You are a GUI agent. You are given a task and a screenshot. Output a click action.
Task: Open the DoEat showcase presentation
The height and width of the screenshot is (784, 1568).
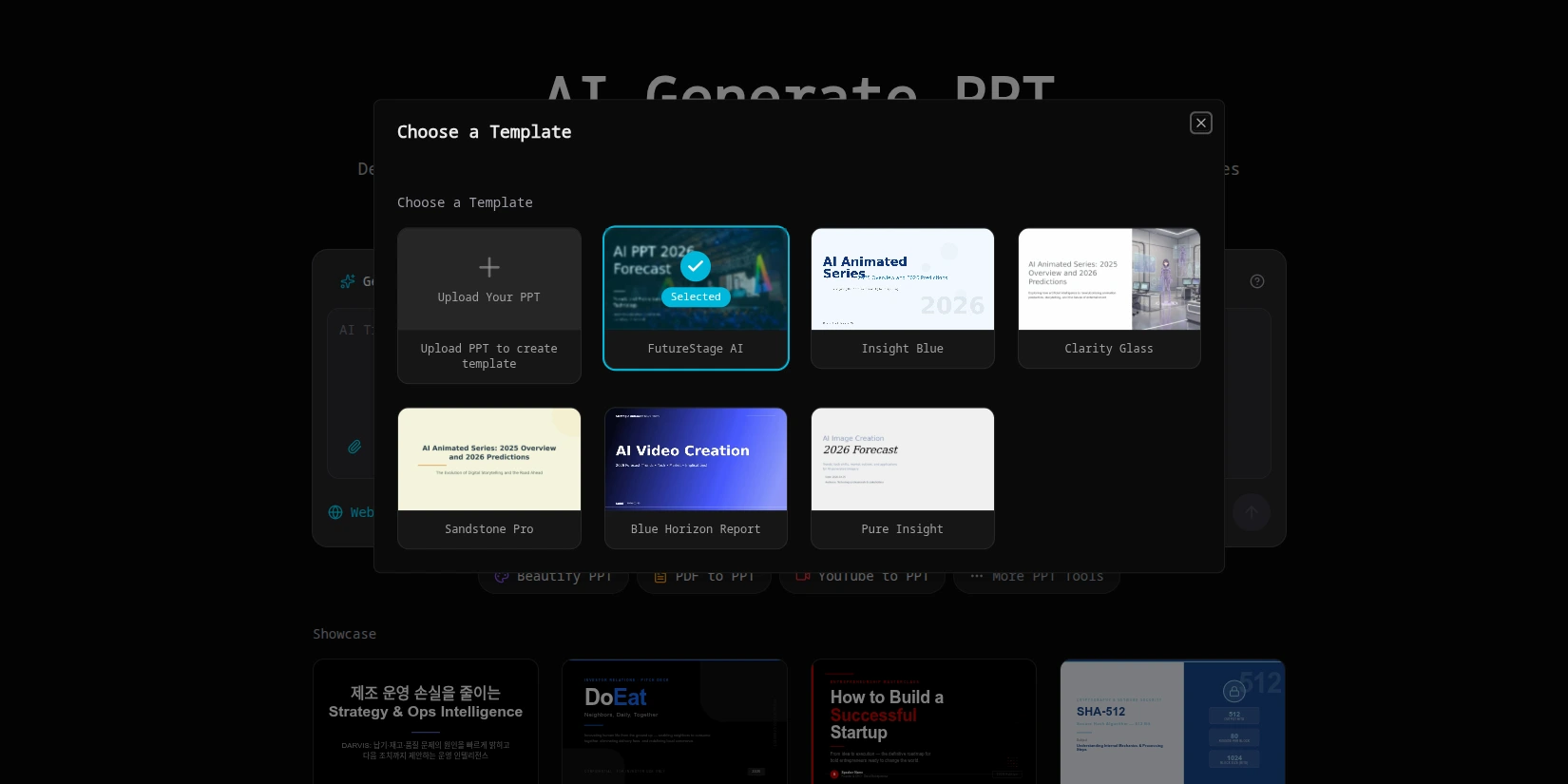pos(674,721)
